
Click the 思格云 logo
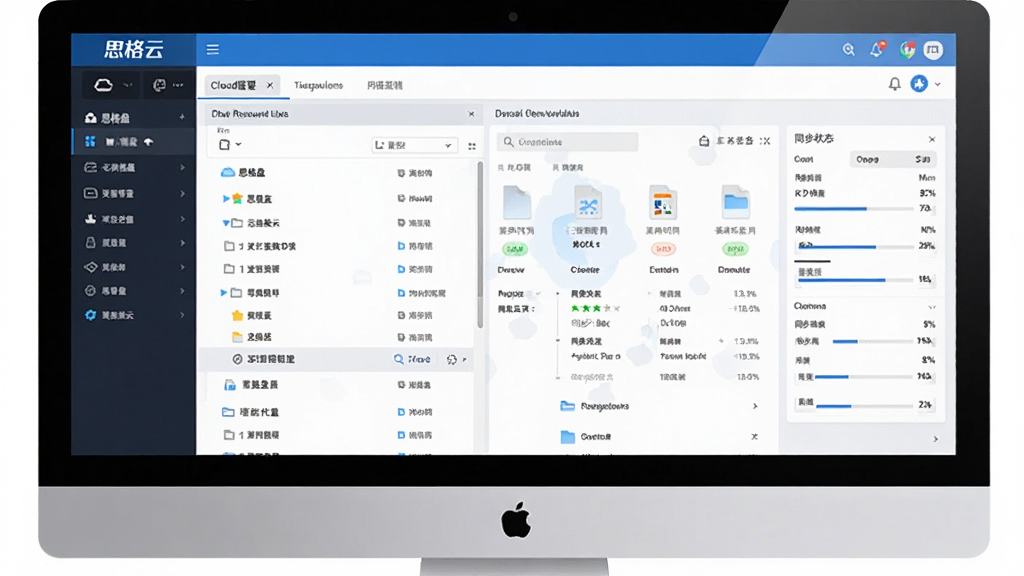[x=133, y=50]
